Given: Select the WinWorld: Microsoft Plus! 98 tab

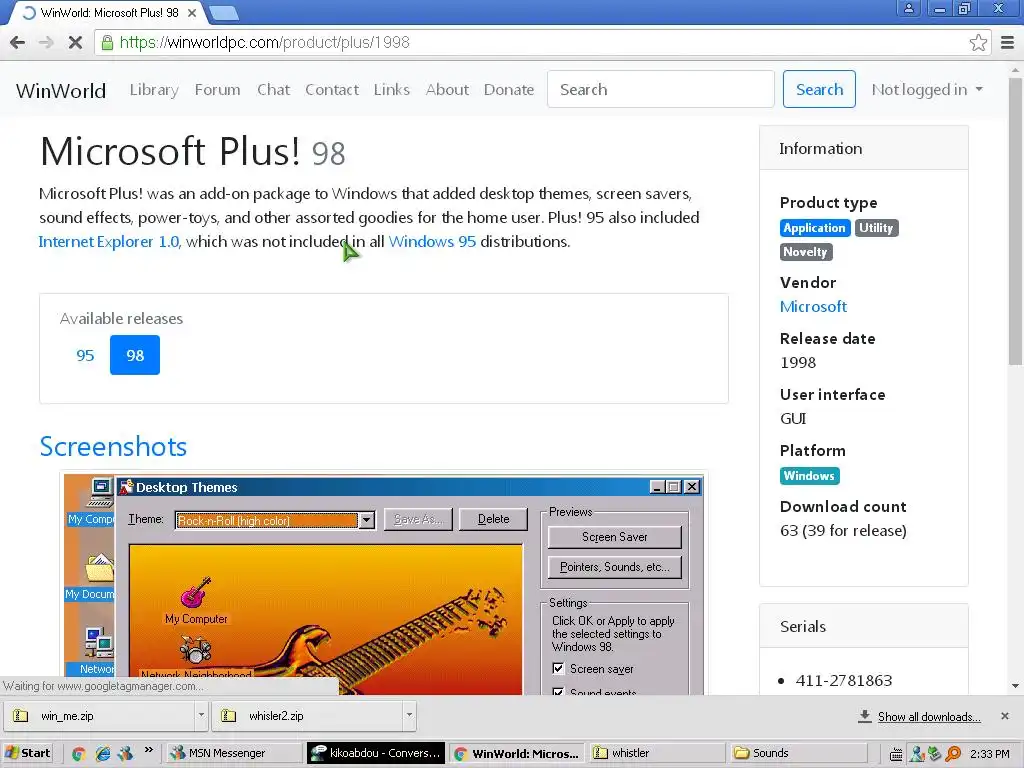Looking at the screenshot, I should tap(109, 12).
